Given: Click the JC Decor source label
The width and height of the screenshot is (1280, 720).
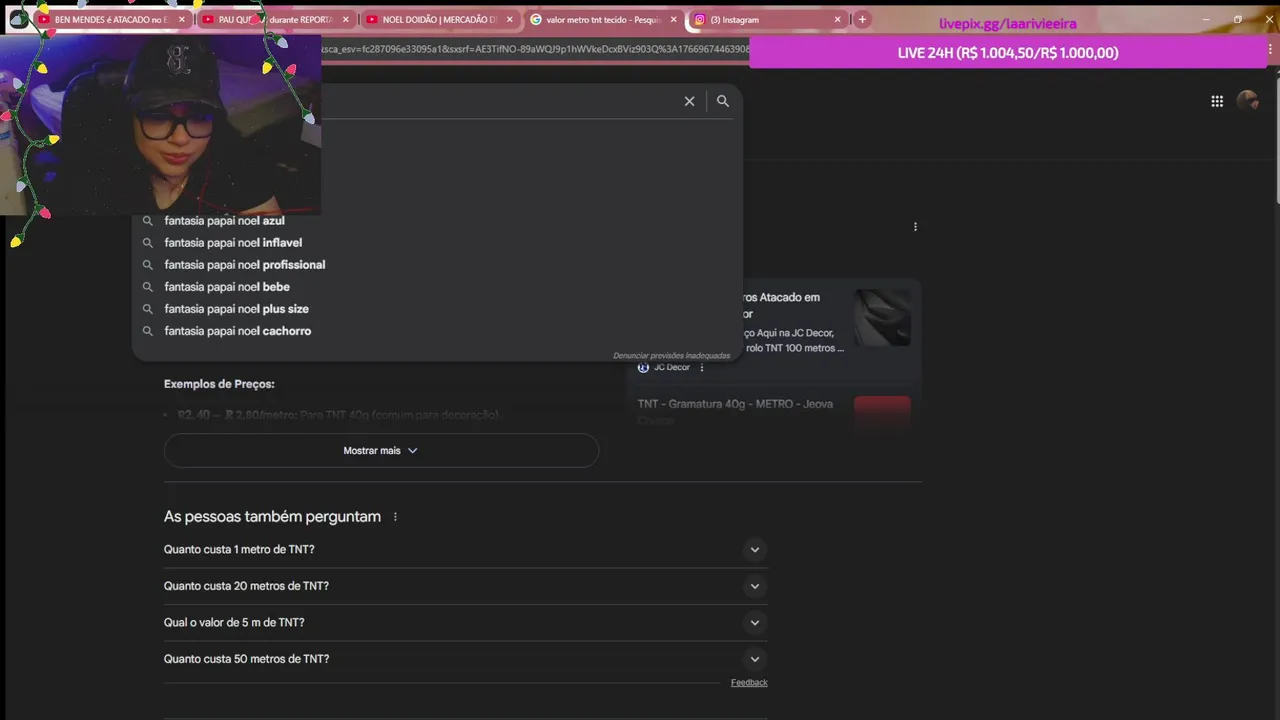Looking at the screenshot, I should click(672, 368).
